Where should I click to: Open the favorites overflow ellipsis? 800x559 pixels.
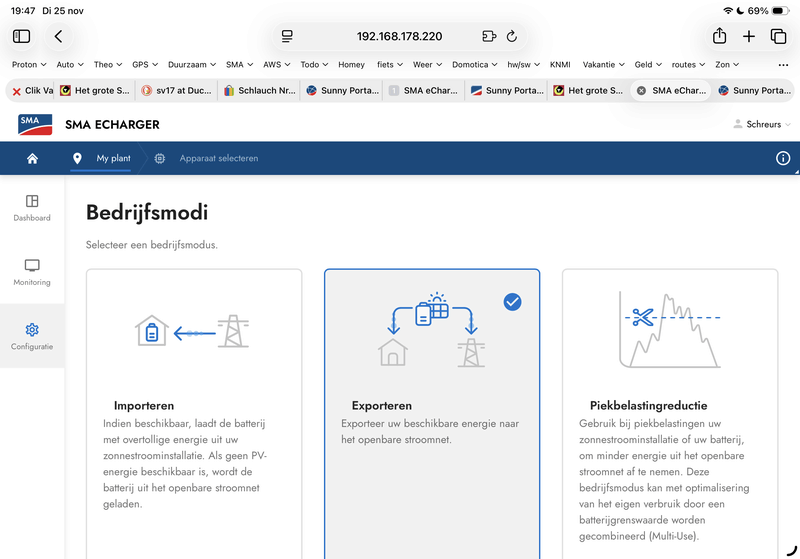(783, 65)
